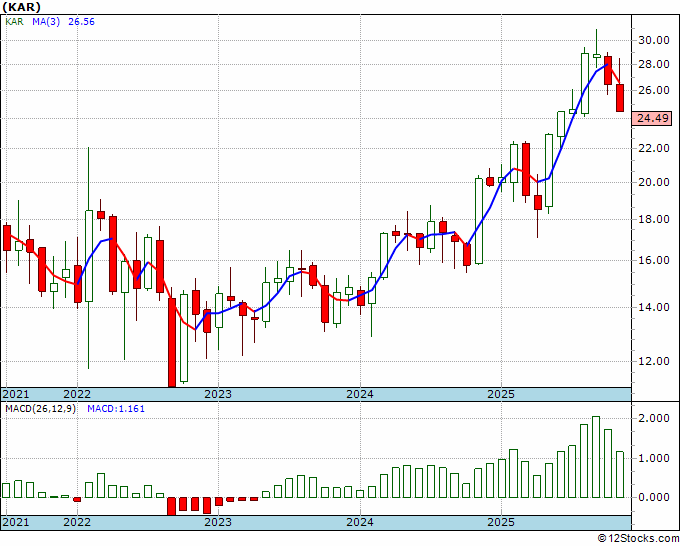The image size is (680, 546).
Task: Click the MACD:1.161 value label
Action: (x=116, y=409)
